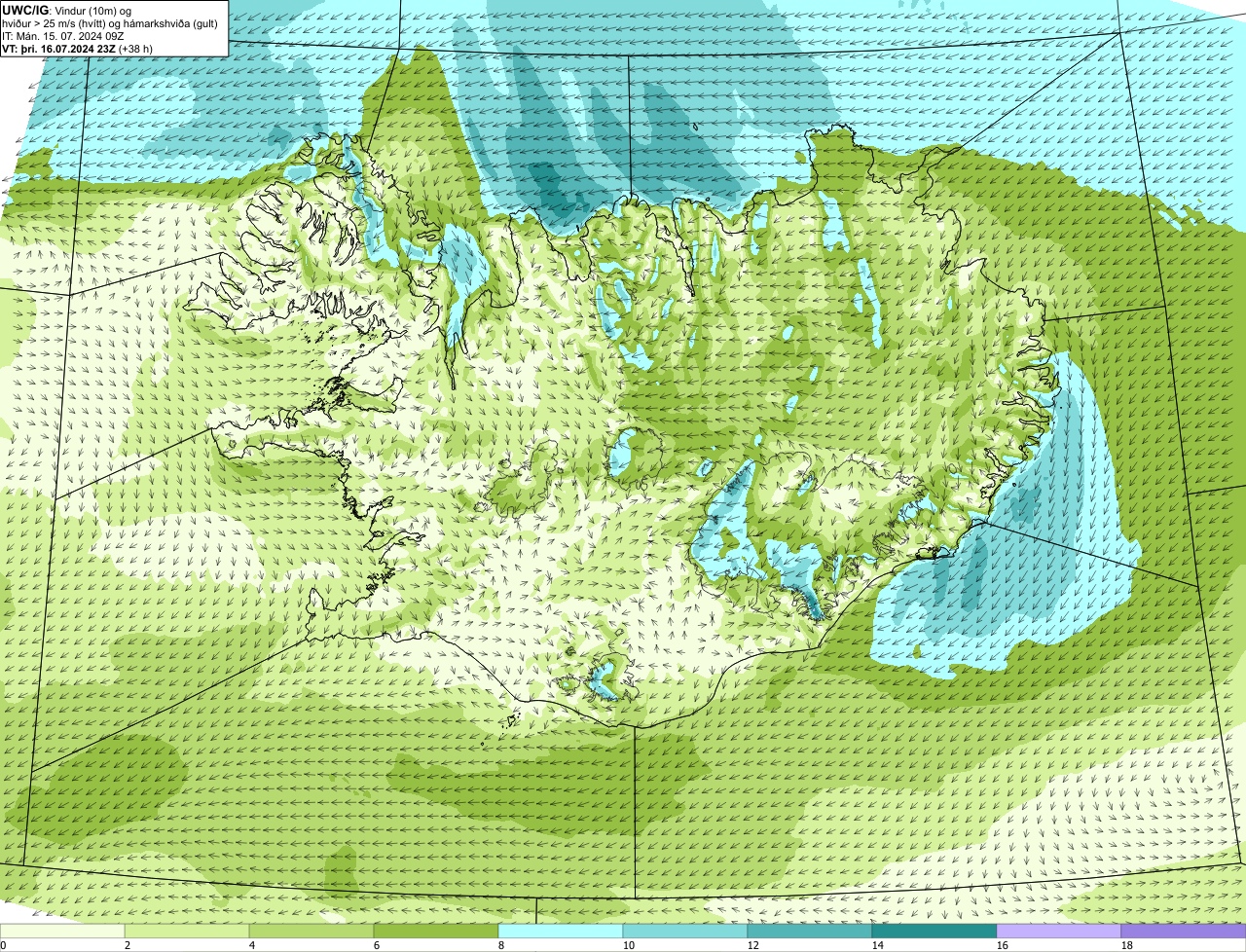The image size is (1246, 952).
Task: Click the 2–4 m/s light green legend swatch
Action: tap(187, 931)
